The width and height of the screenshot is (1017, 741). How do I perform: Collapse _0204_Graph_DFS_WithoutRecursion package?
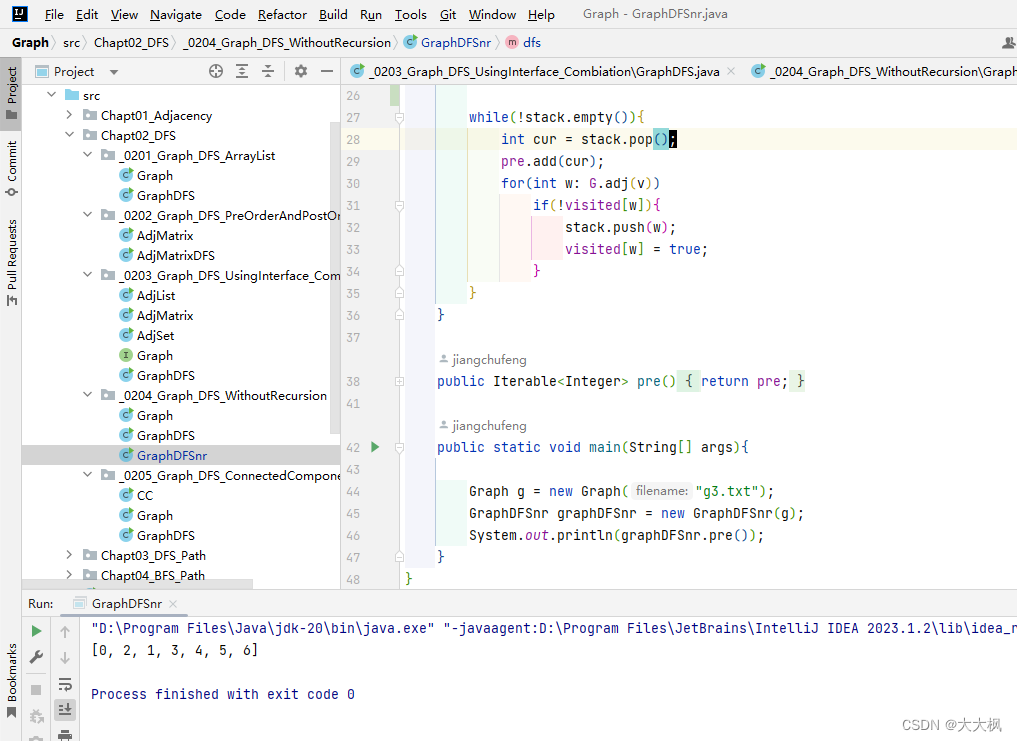pyautogui.click(x=88, y=395)
